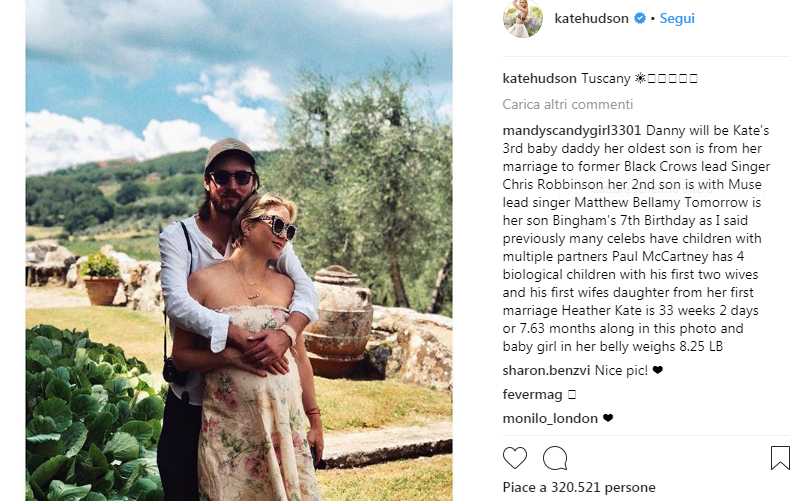Open comment box via speech bubble icon
The height and width of the screenshot is (501, 797).
click(x=555, y=458)
